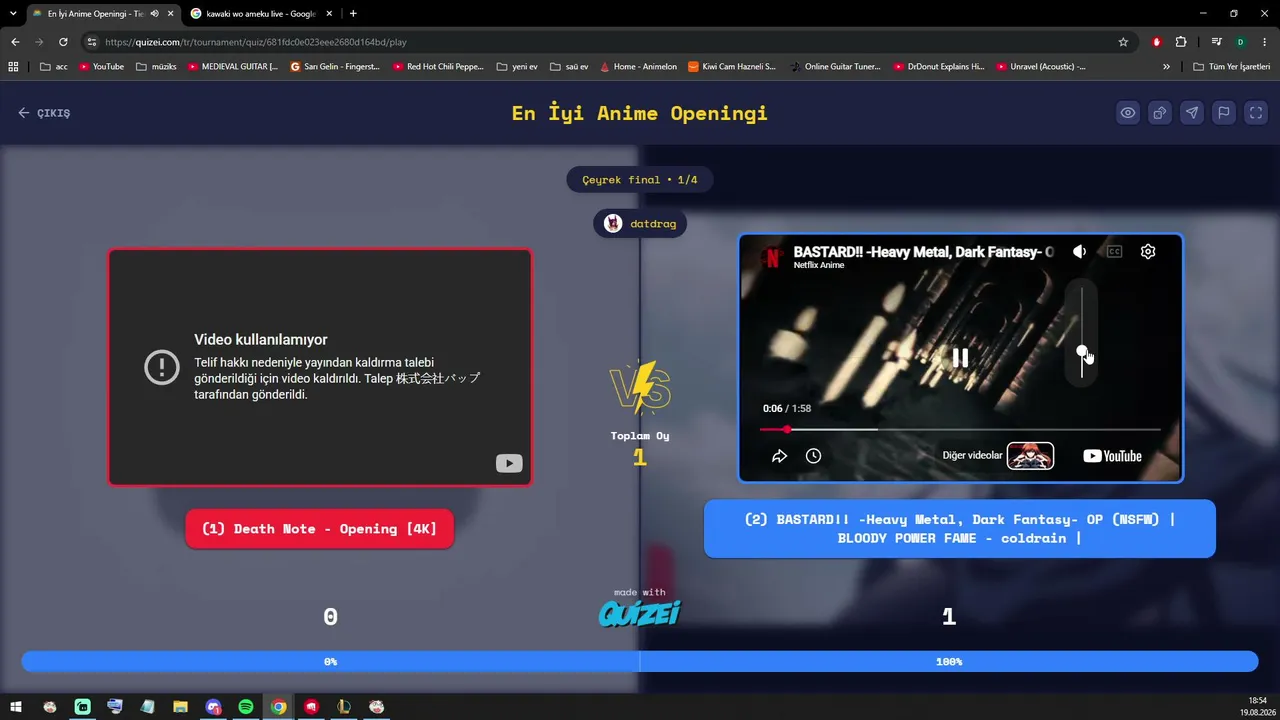Open the Home - Animelon bookmark
1280x720 pixels.
coord(638,67)
